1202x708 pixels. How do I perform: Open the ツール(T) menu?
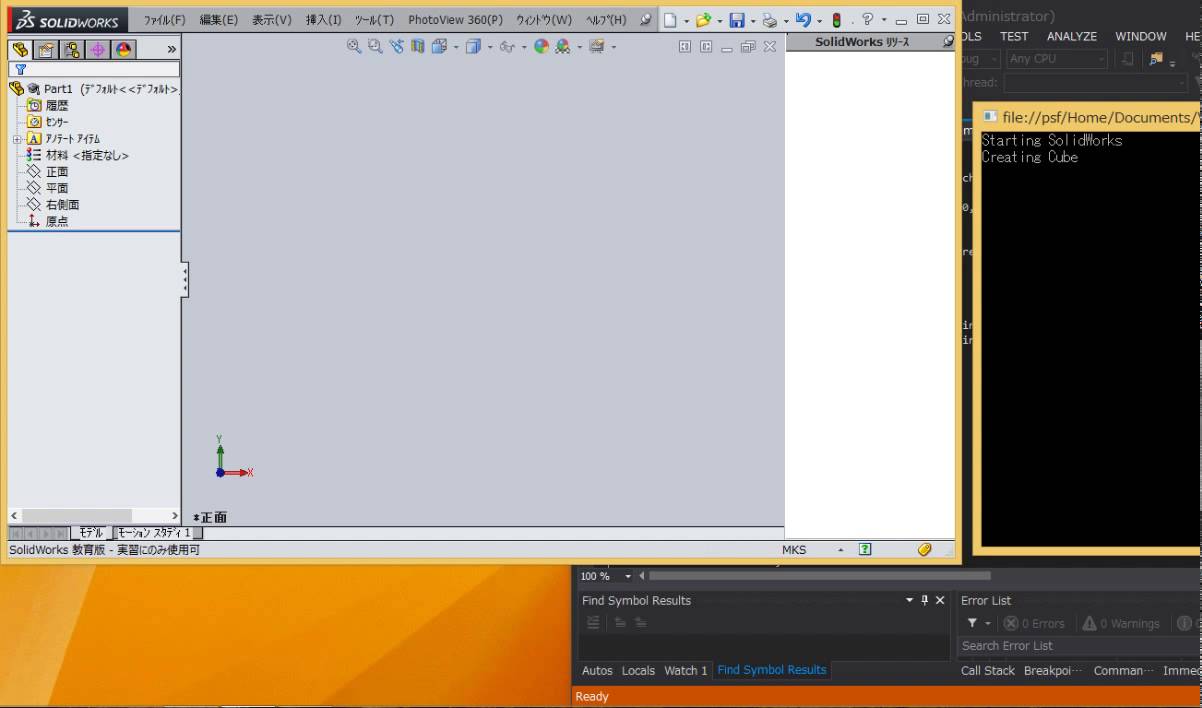[x=374, y=20]
